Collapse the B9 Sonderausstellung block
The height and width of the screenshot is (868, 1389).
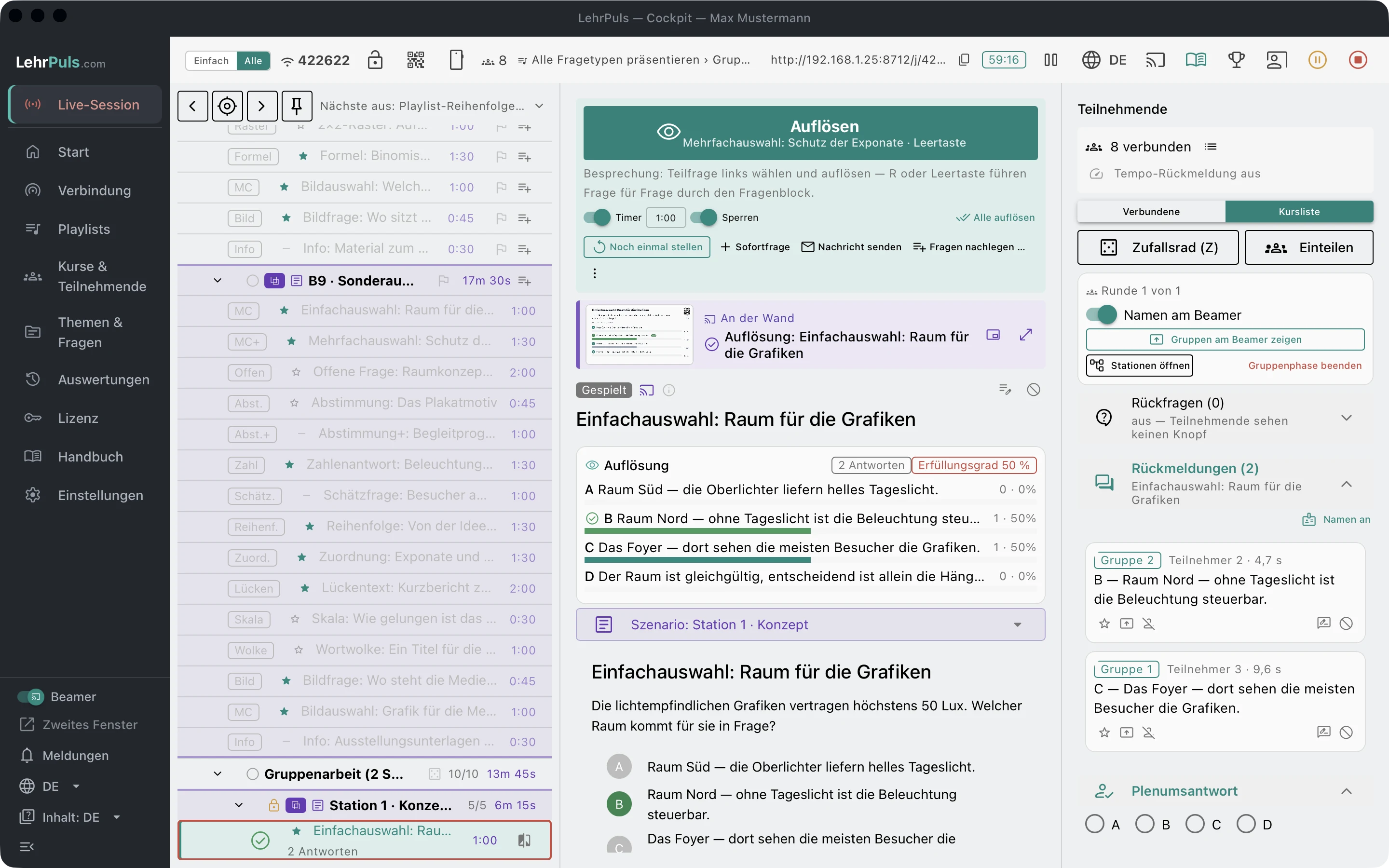pos(218,281)
